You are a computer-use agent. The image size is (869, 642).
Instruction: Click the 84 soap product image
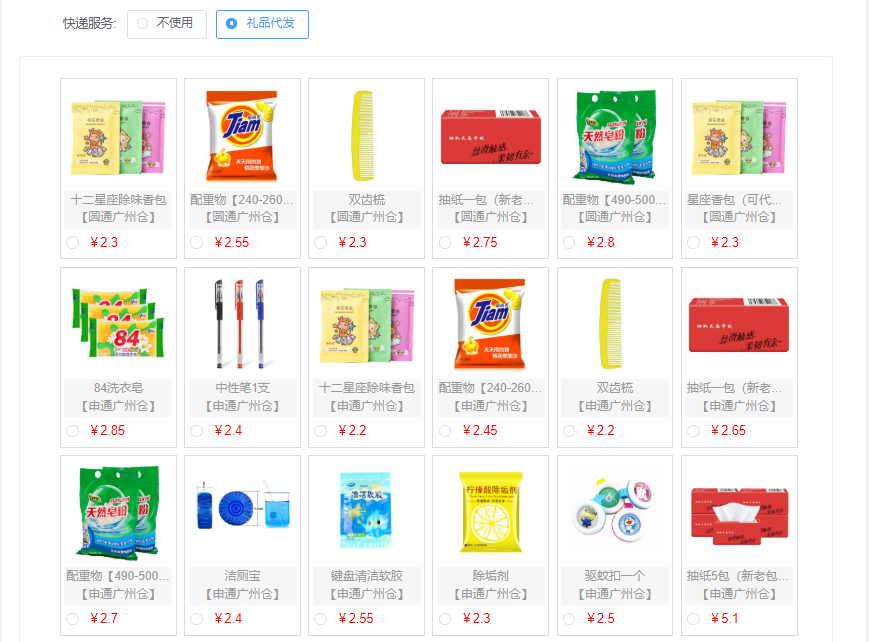point(118,323)
